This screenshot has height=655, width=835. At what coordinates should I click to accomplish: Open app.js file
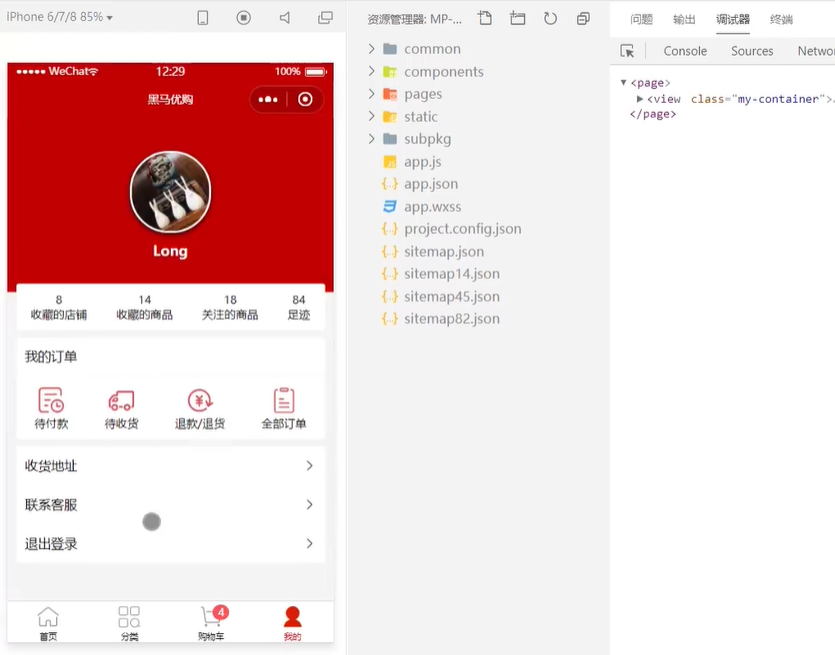coord(422,162)
